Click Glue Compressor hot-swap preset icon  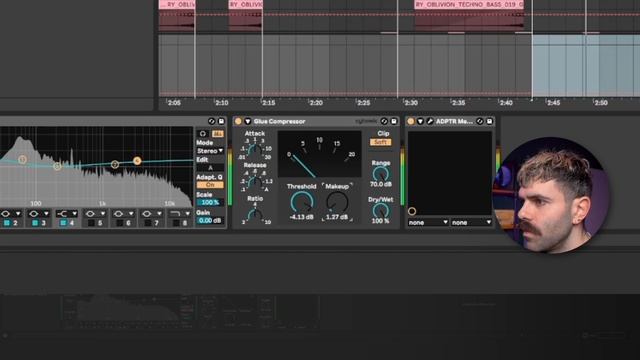click(384, 121)
